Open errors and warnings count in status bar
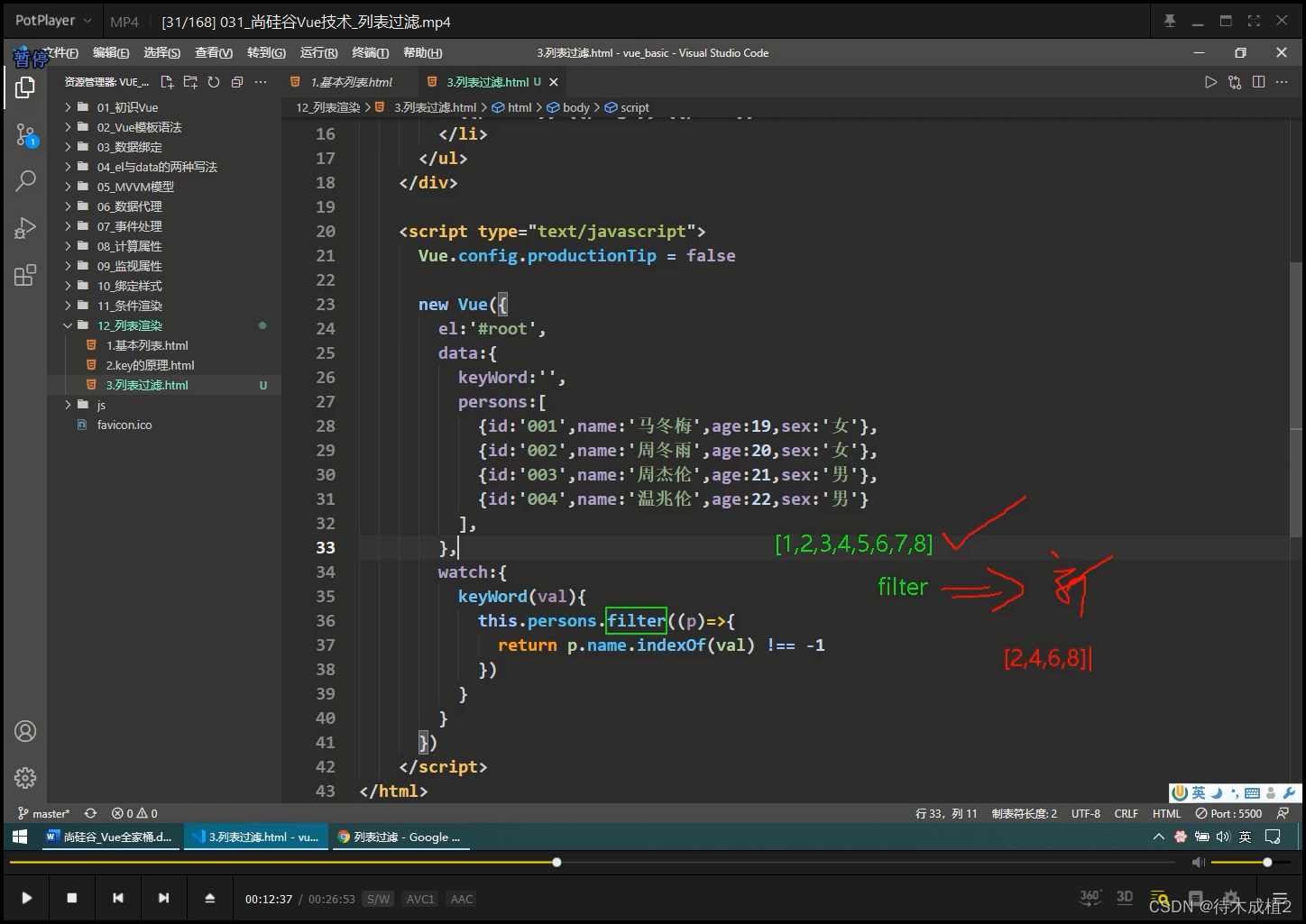 point(134,813)
